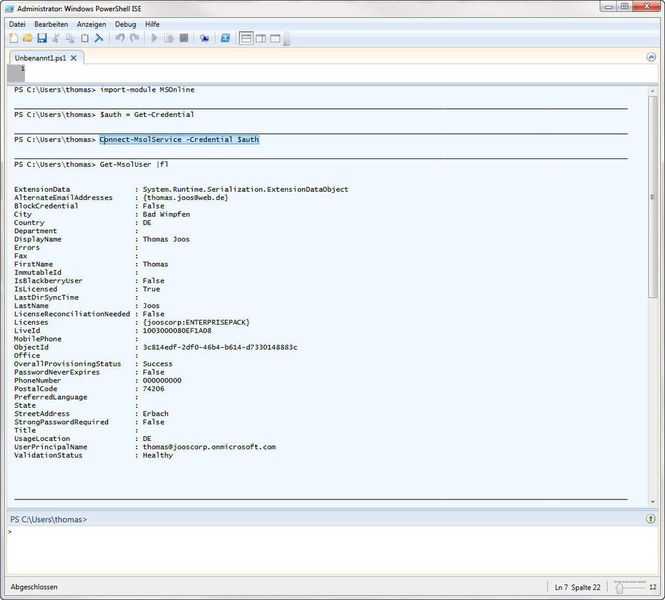Save the script with the floppy disk icon
This screenshot has height=600, width=665.
[42, 39]
